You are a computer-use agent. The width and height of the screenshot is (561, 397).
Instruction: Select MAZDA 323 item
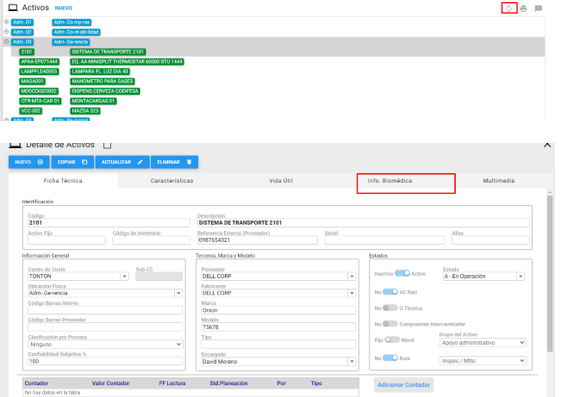[85, 111]
